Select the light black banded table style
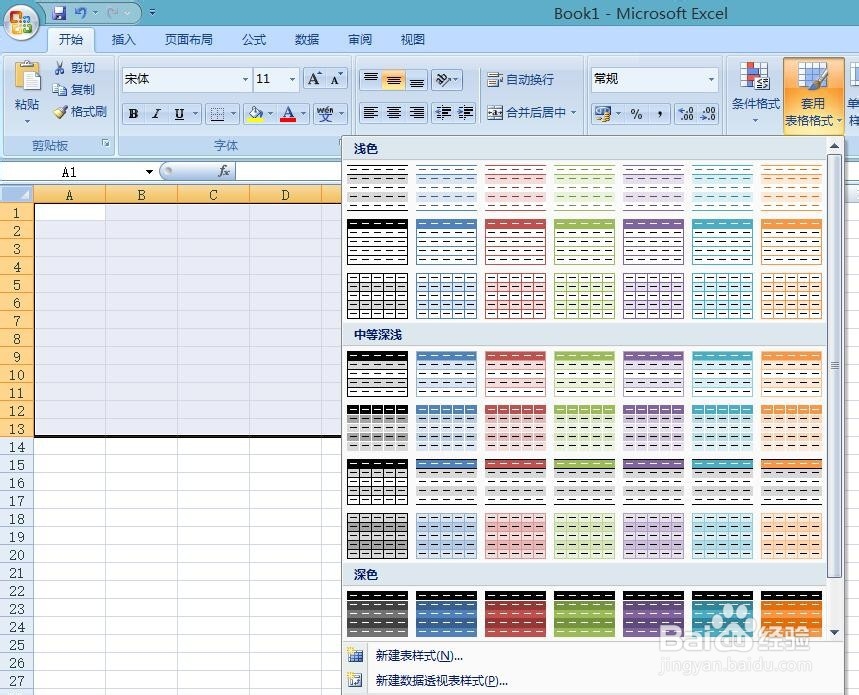859x695 pixels. (377, 187)
